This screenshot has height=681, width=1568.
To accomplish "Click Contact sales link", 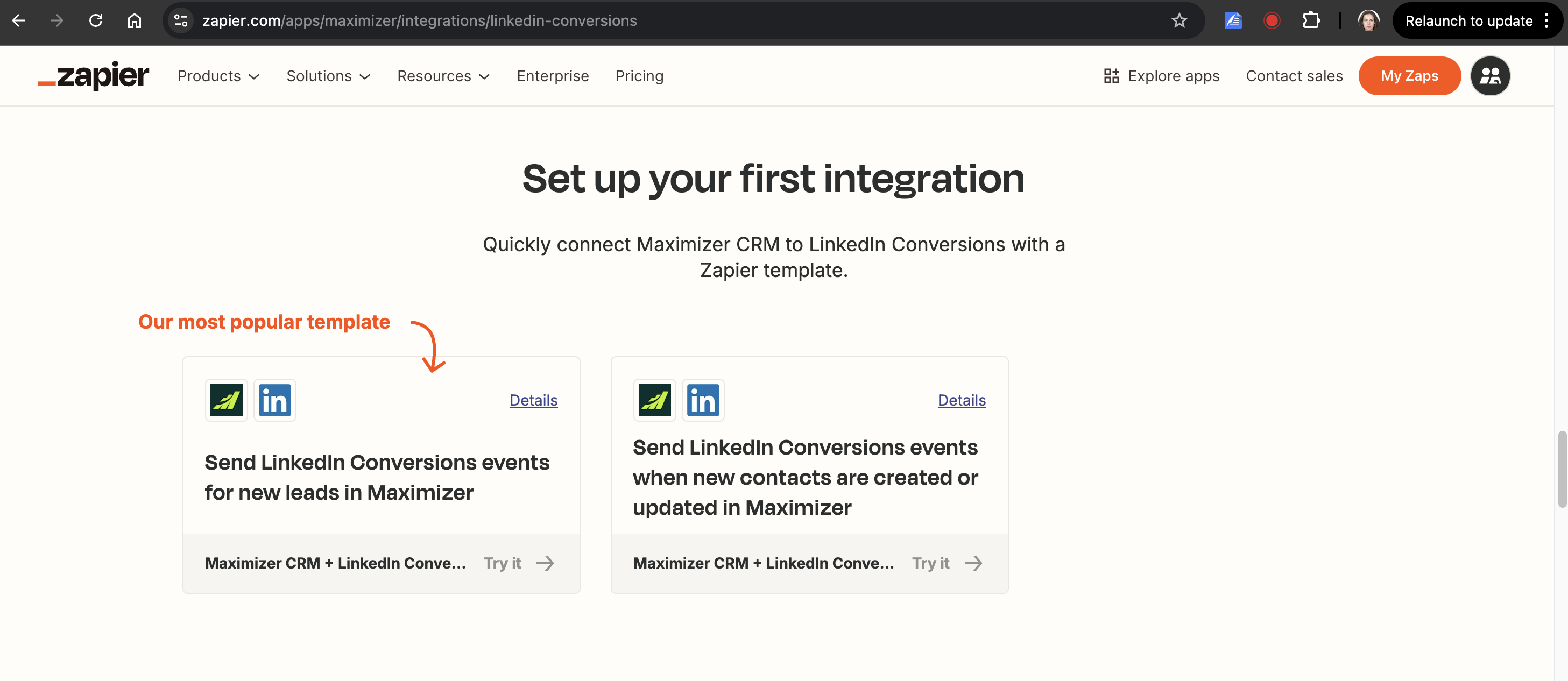I will click(x=1294, y=75).
